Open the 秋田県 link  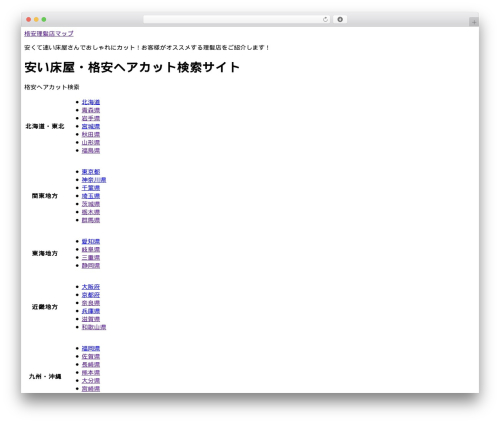click(x=91, y=134)
